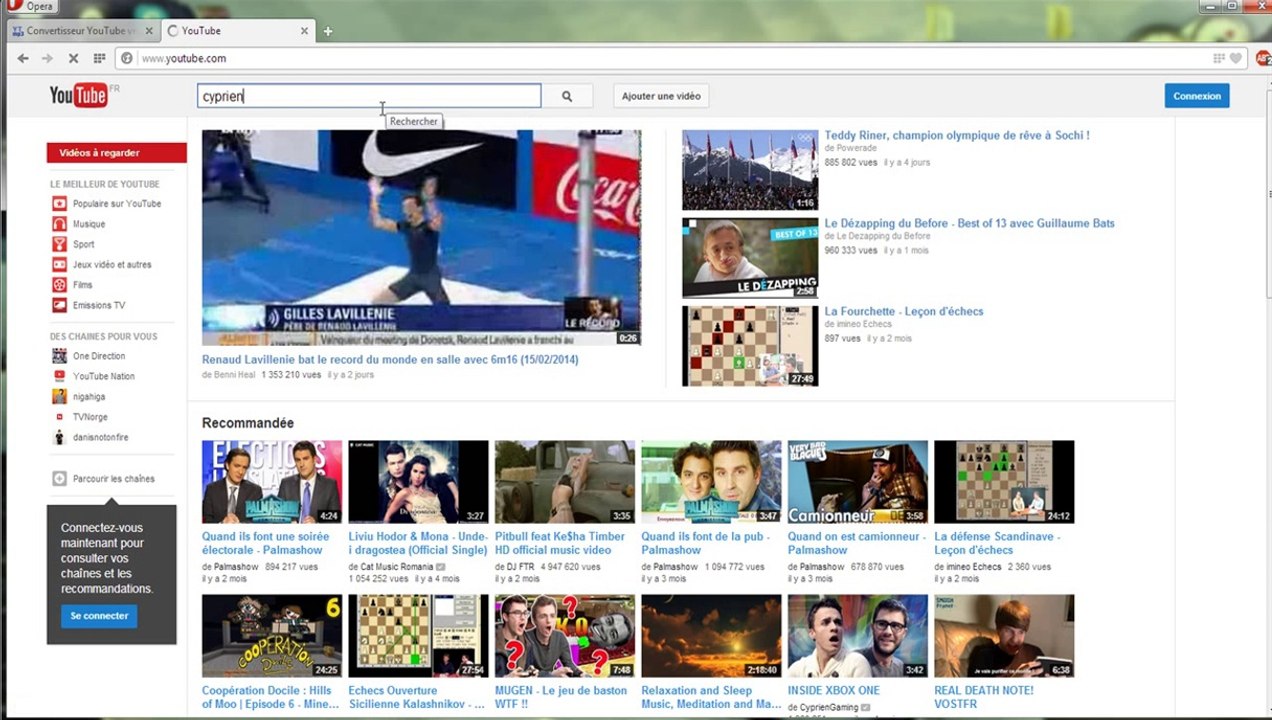This screenshot has height=720, width=1272.
Task: Open a new tab with plus icon
Action: [x=328, y=31]
